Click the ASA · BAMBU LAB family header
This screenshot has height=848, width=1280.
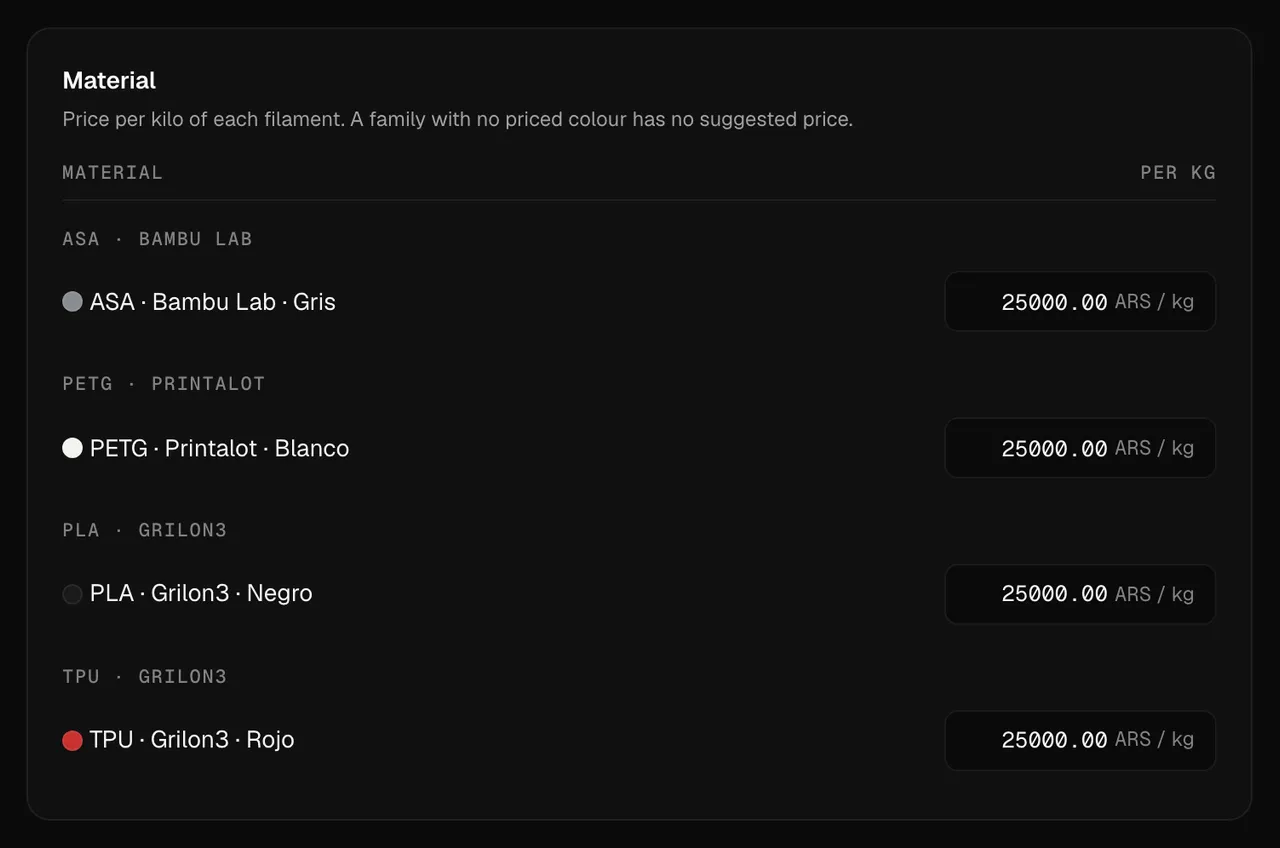click(157, 239)
